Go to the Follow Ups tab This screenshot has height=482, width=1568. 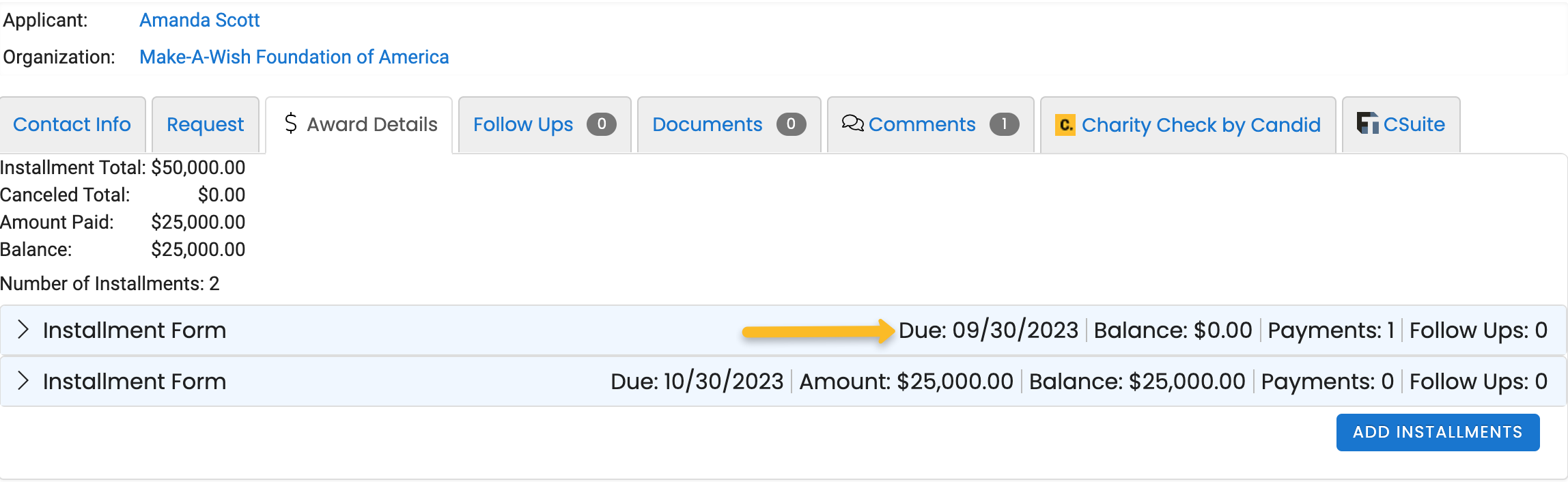[x=544, y=124]
